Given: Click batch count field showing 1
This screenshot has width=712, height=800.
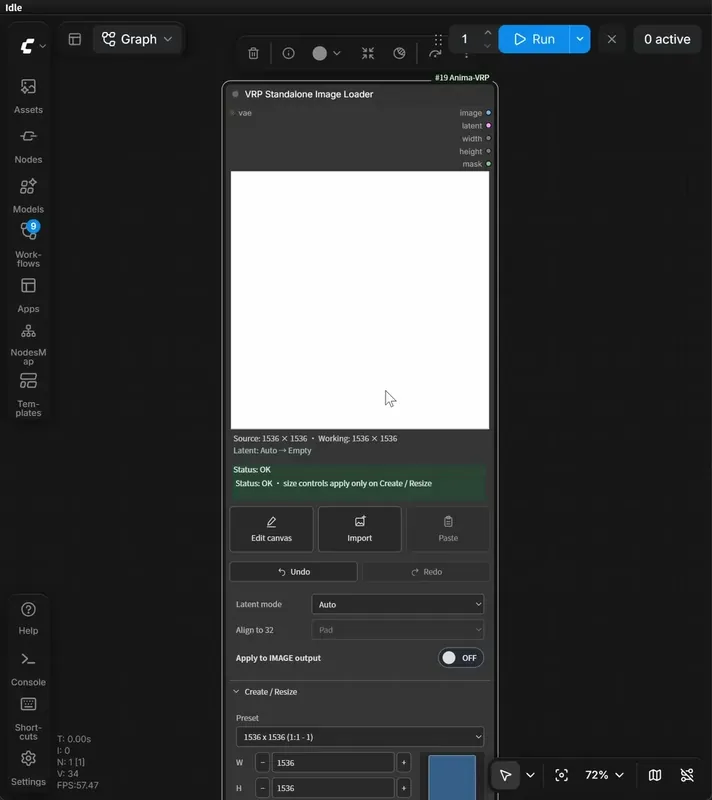Looking at the screenshot, I should tap(465, 39).
